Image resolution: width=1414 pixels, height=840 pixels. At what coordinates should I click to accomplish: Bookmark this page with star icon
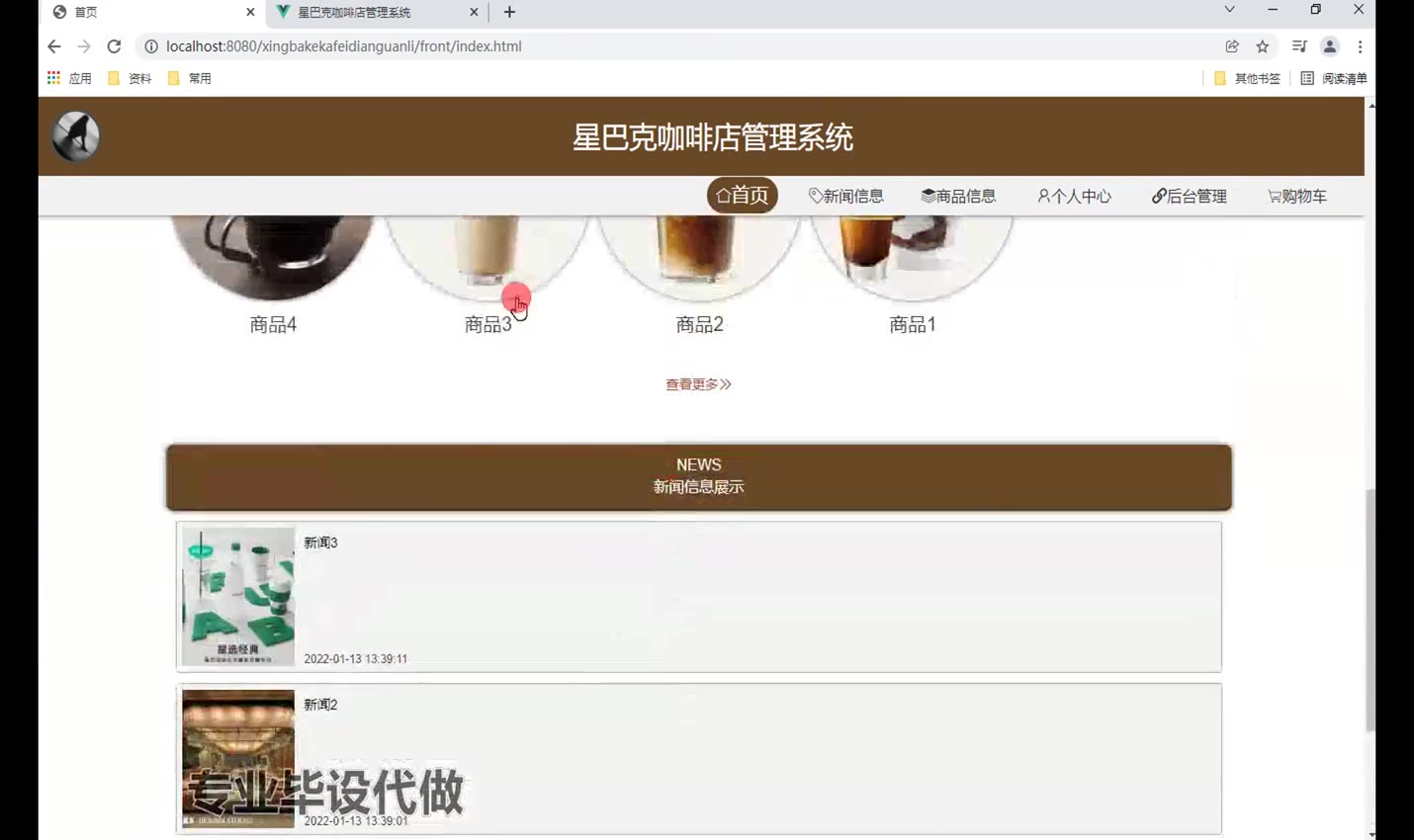pyautogui.click(x=1263, y=46)
